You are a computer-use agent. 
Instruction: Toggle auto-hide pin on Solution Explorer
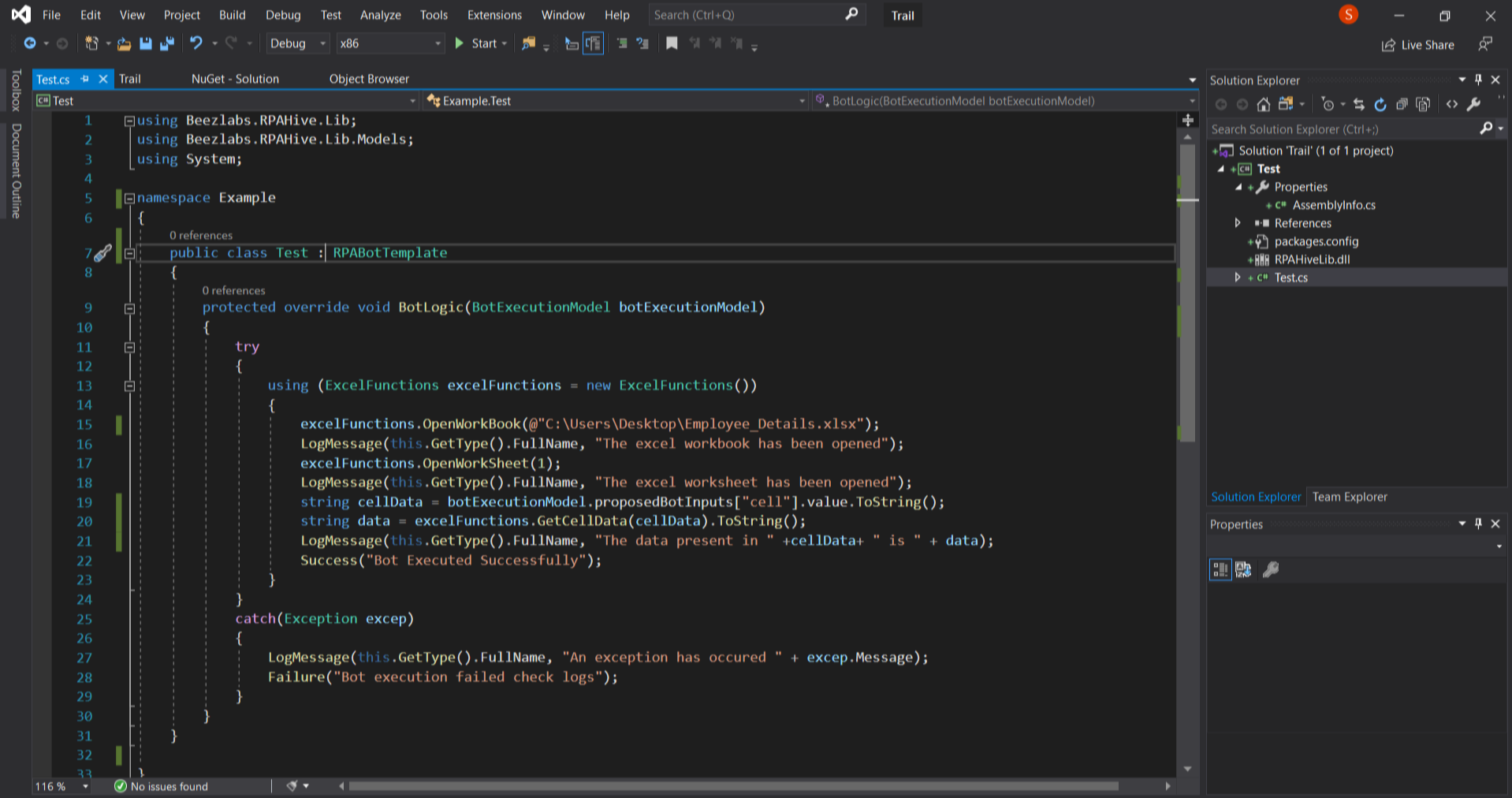click(x=1478, y=80)
